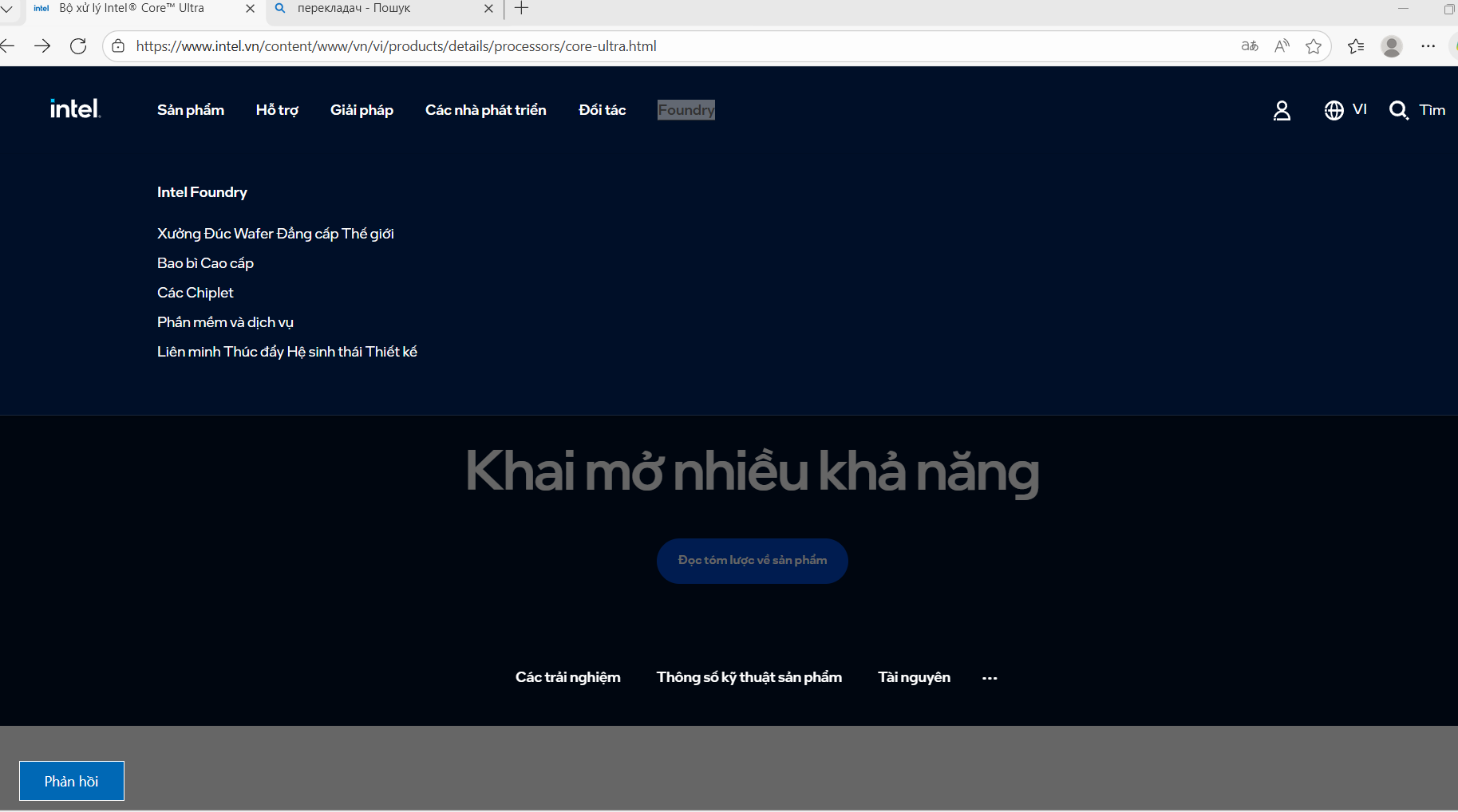Viewport: 1458px width, 812px height.
Task: Switch to the 'перекладач - Пошук' browser tab
Action: click(x=383, y=9)
